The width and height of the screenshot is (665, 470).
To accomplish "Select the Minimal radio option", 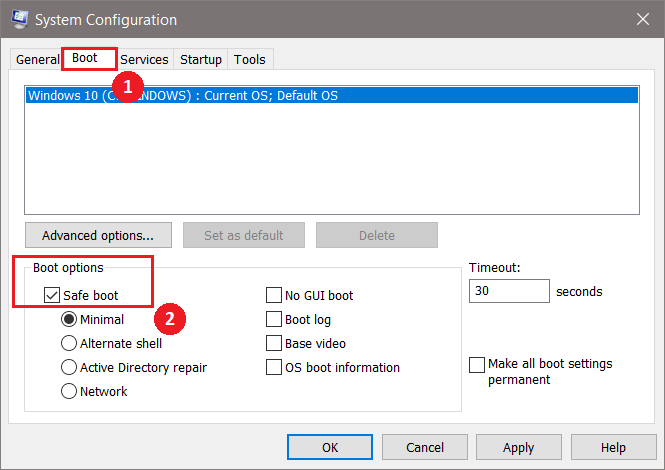I will coord(69,320).
